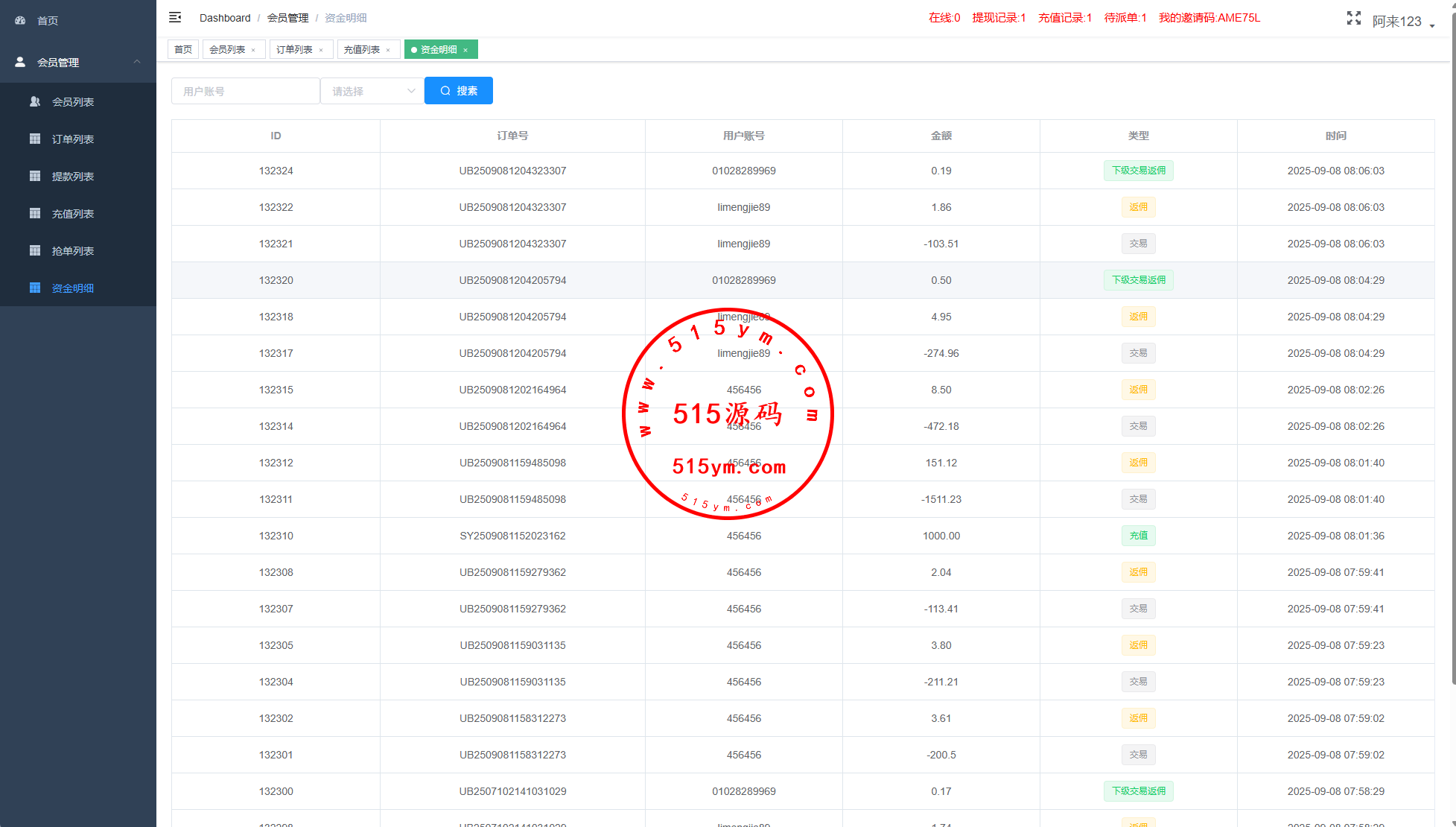Viewport: 1456px width, 827px height.
Task: Click the blue 搜索 button
Action: 459,91
